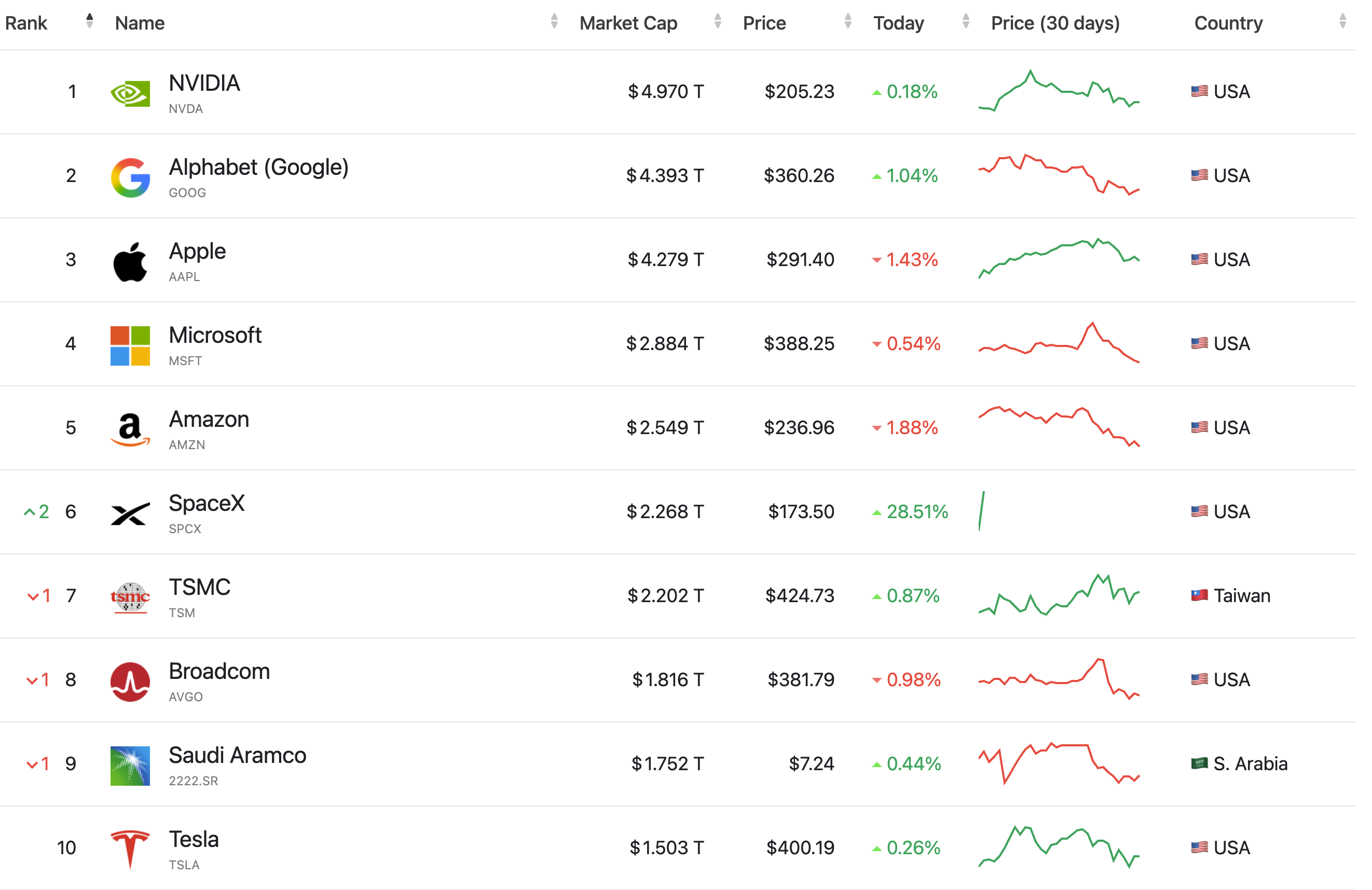Open the Microsoft company link
1372x890 pixels.
point(215,335)
